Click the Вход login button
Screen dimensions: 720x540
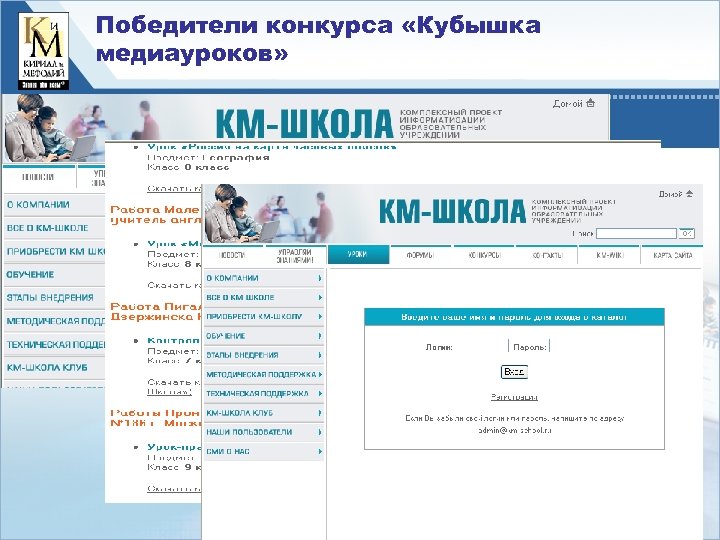[514, 371]
